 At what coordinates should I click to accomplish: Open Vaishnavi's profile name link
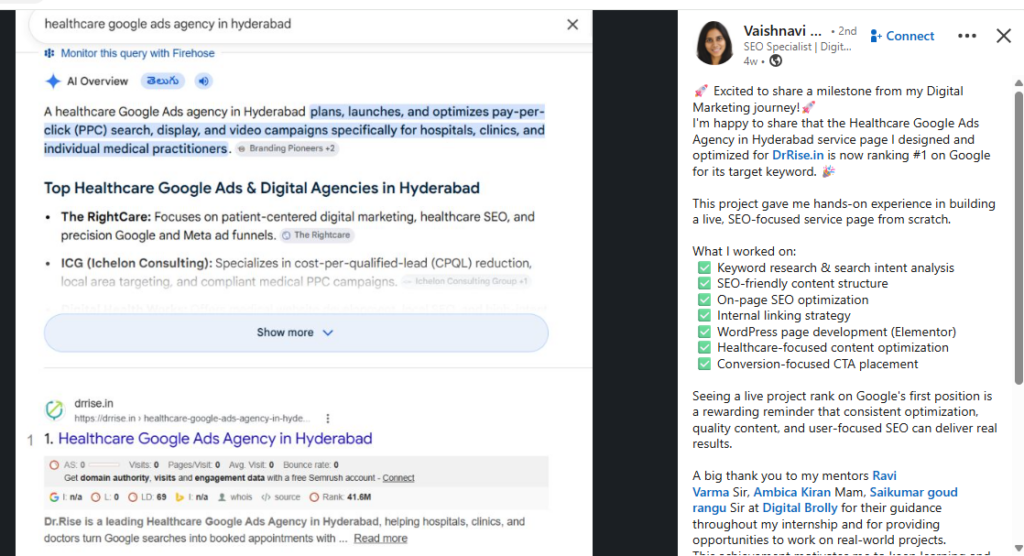pos(782,31)
